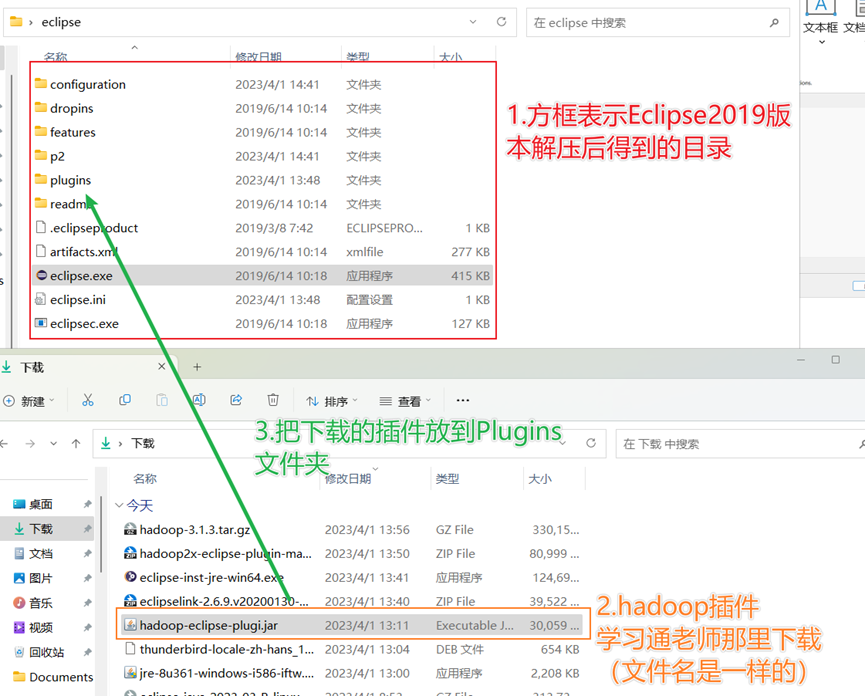Select the plugins folder icon

[41, 179]
